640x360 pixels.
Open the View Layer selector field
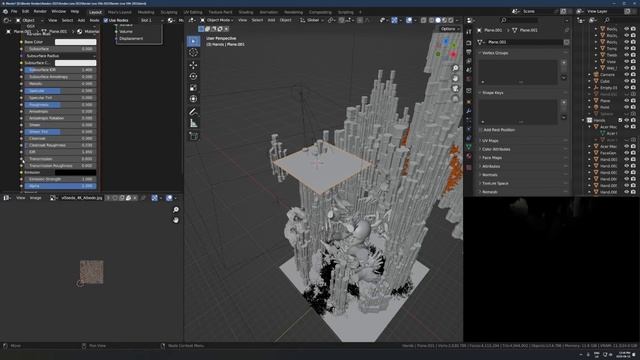pos(601,11)
